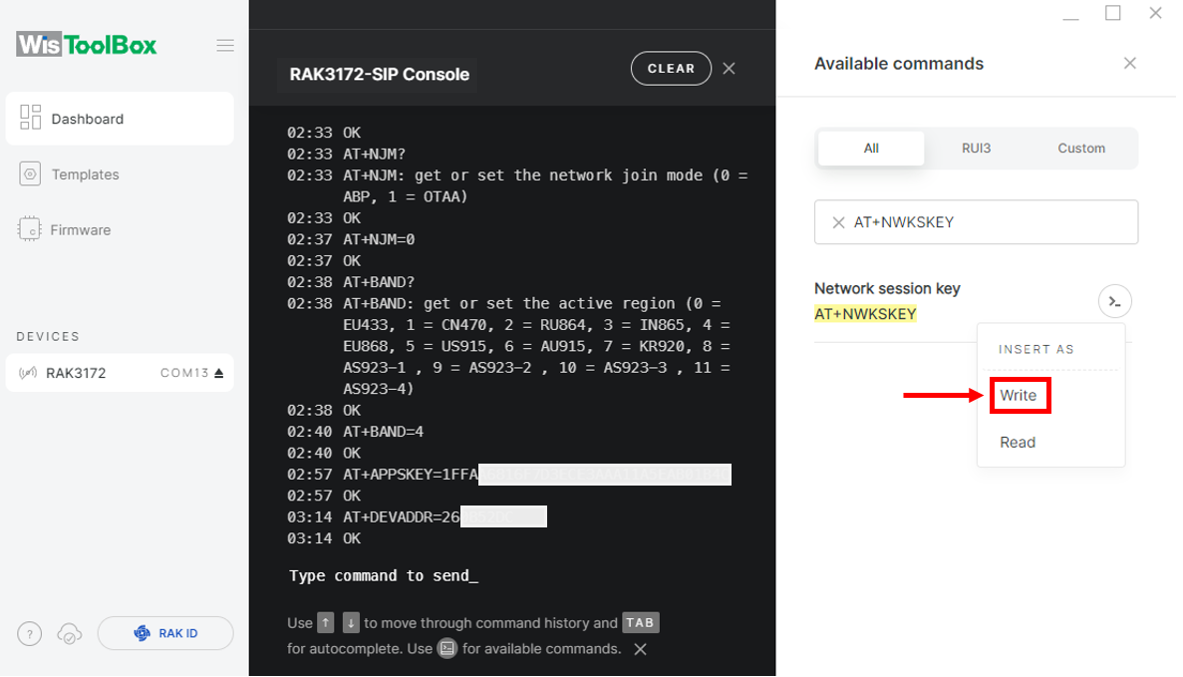Viewport: 1183px width, 677px height.
Task: Click the TAB key badge
Action: pyautogui.click(x=640, y=623)
